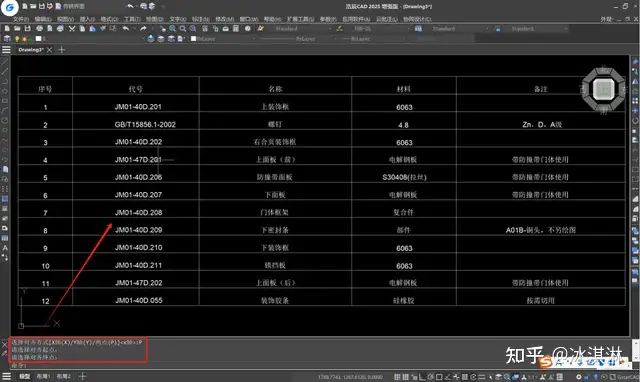Click the ViewCube top face
The image size is (640, 382).
point(604,89)
